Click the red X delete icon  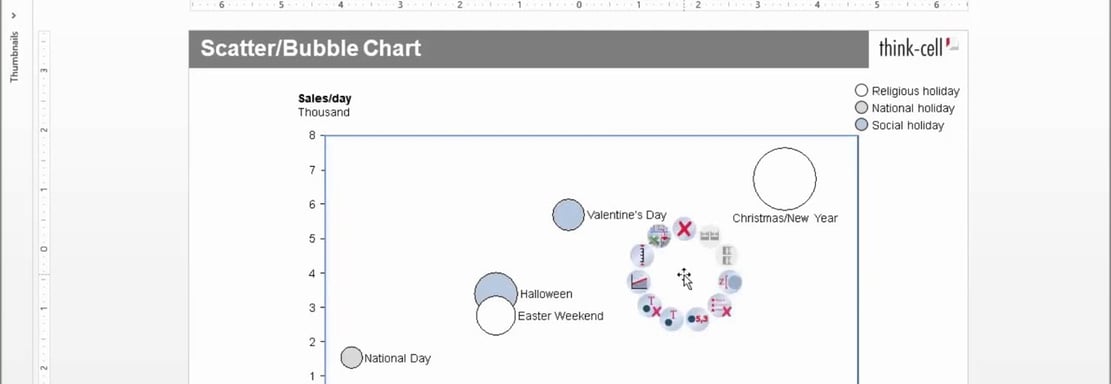(x=684, y=229)
